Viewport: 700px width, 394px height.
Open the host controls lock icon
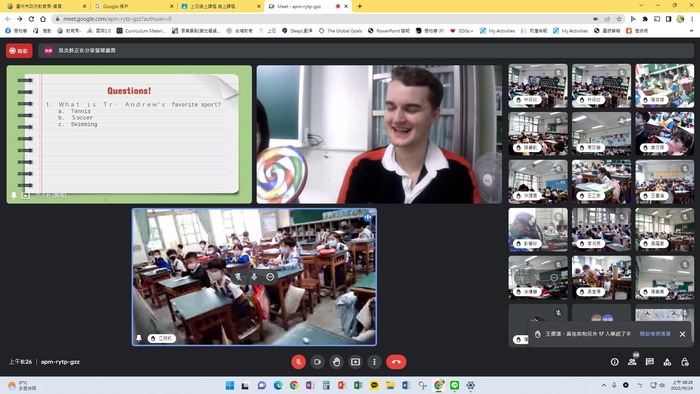click(684, 362)
